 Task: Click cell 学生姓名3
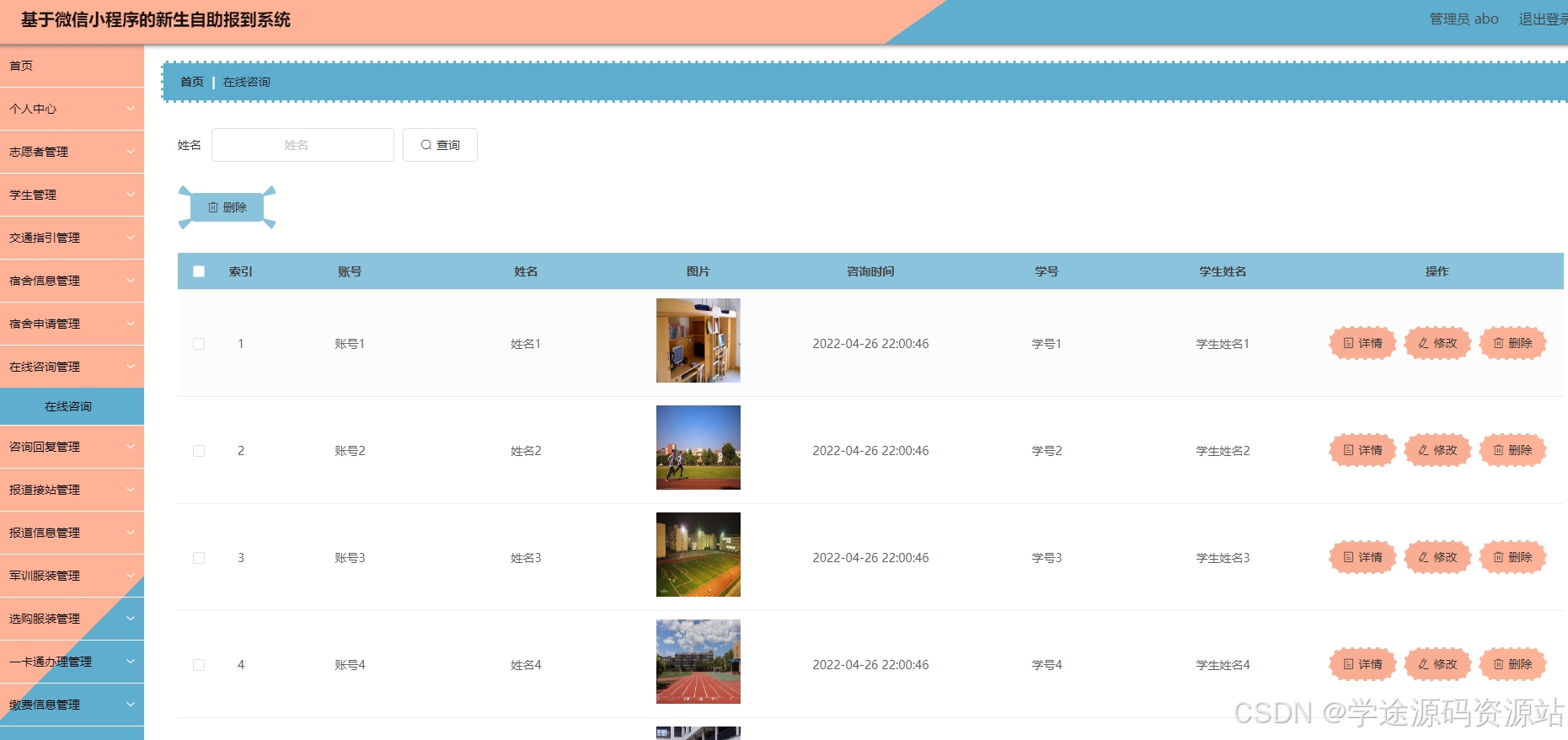1223,558
